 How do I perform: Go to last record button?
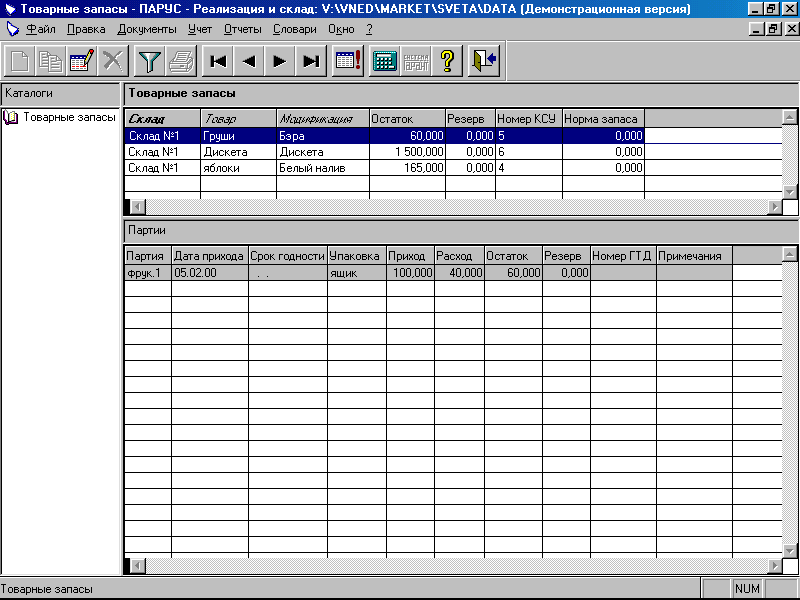(311, 61)
